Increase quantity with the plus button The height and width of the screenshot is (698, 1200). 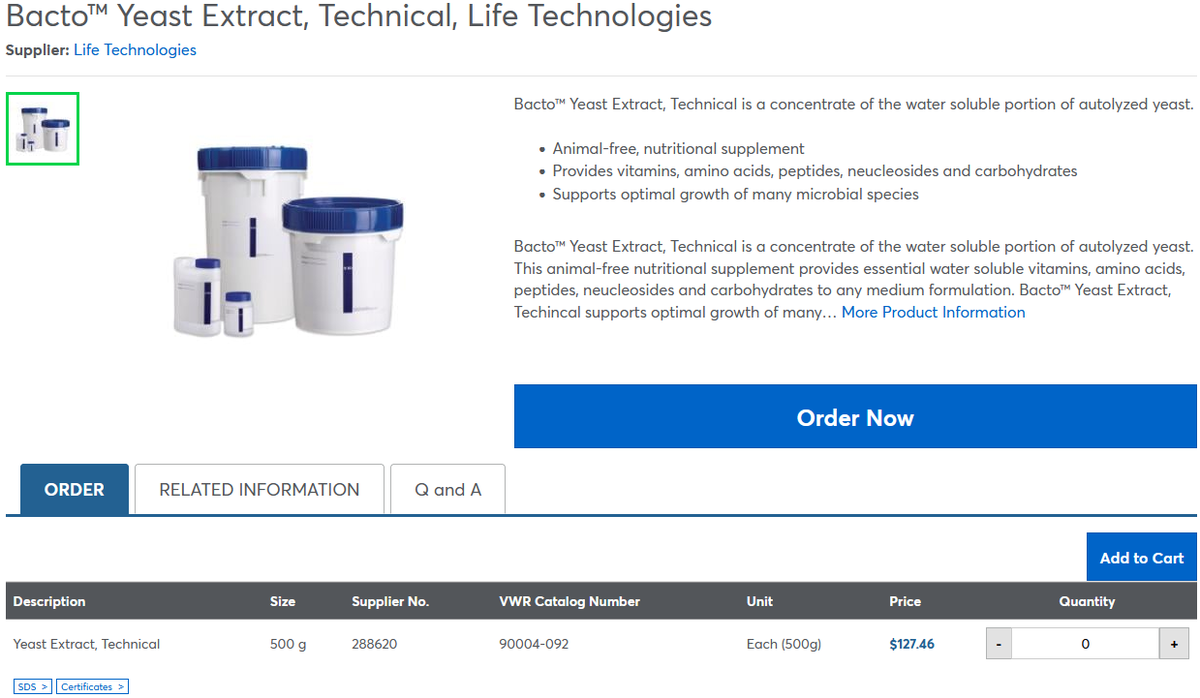(1174, 644)
